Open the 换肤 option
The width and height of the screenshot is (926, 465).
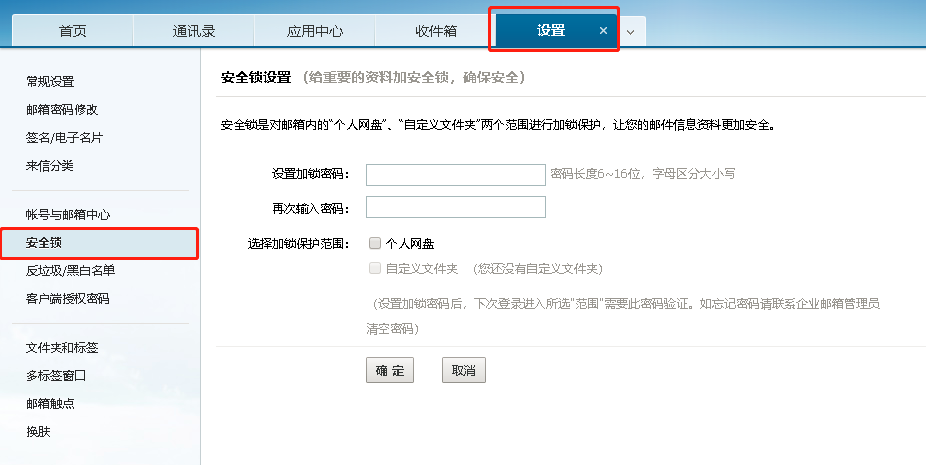pos(38,432)
